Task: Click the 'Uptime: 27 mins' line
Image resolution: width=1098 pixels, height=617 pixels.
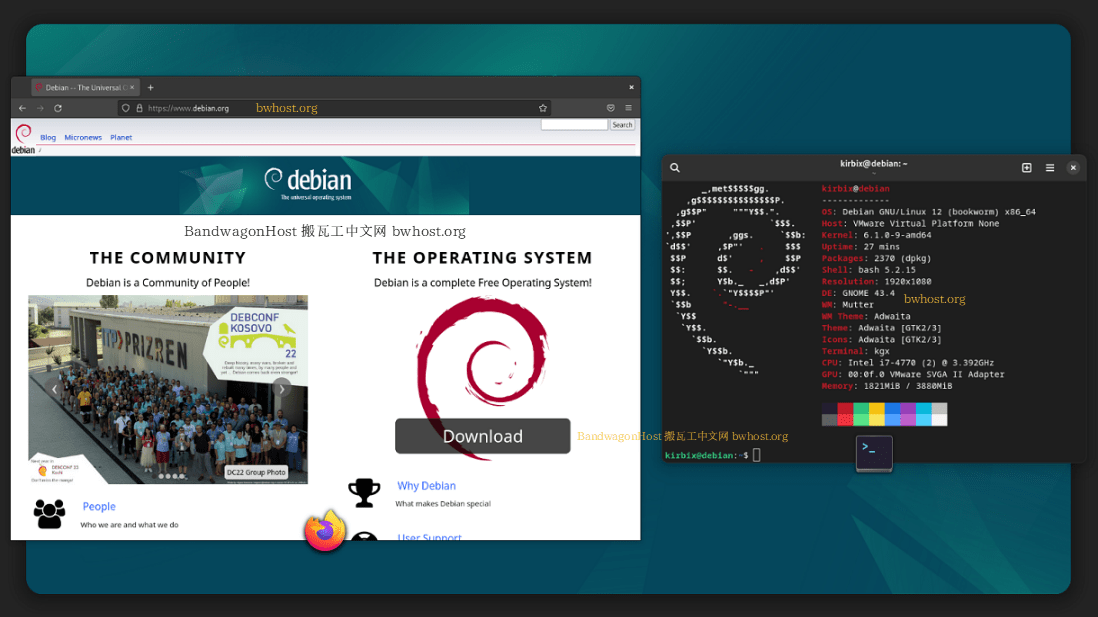Action: (861, 247)
